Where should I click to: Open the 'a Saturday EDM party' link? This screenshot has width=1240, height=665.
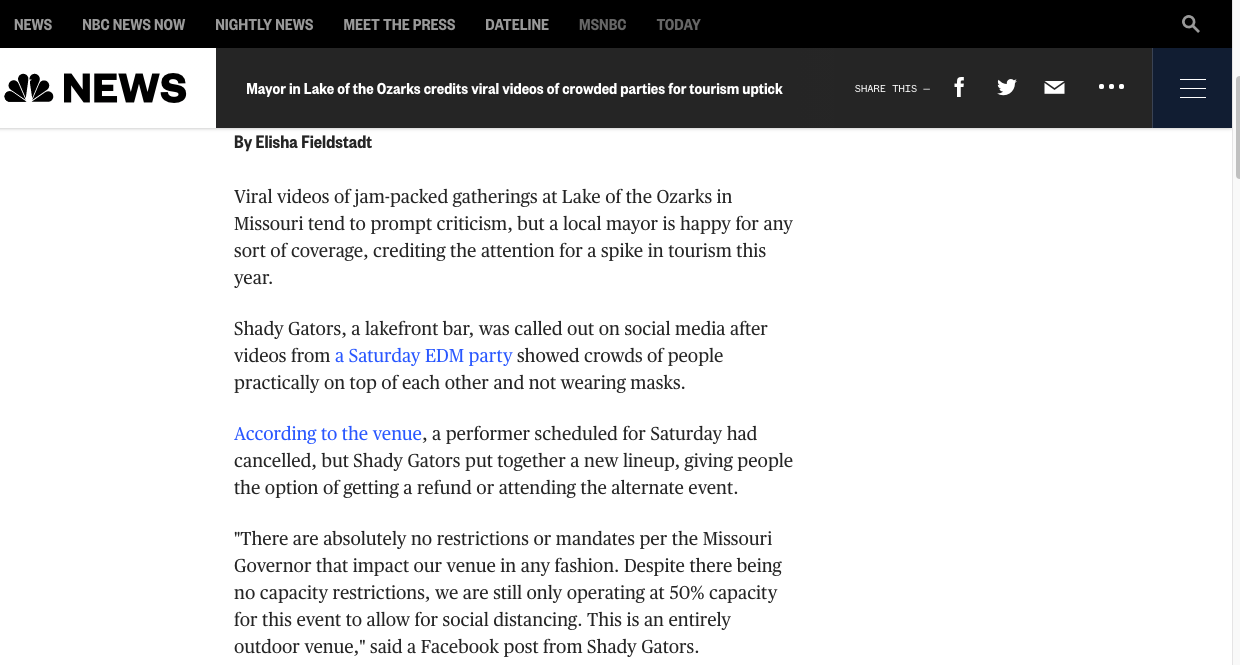coord(423,356)
